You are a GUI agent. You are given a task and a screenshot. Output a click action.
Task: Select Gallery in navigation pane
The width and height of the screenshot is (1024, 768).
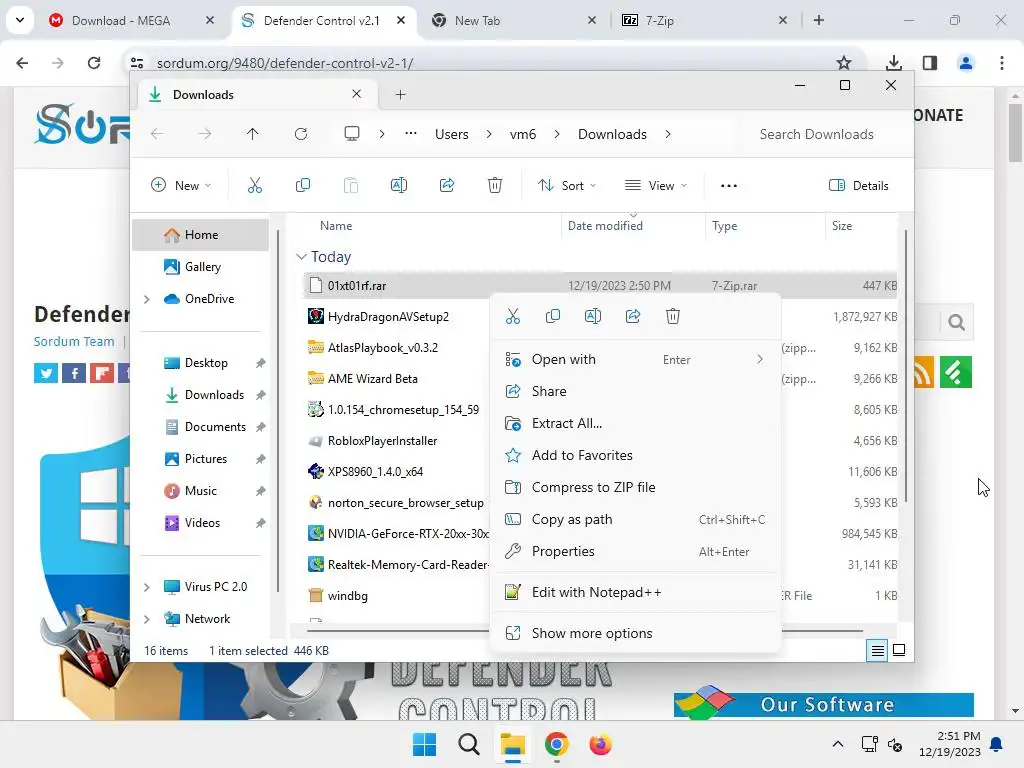[200, 267]
